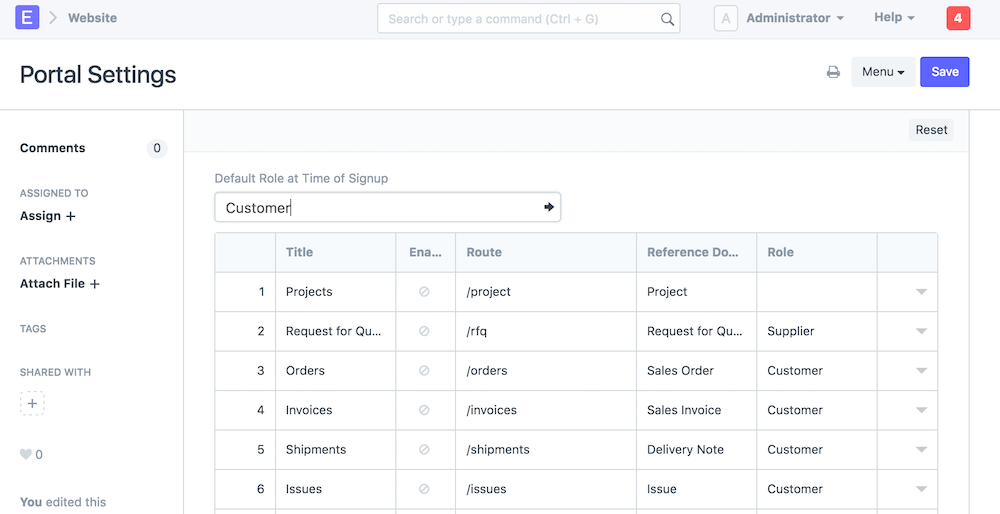The height and width of the screenshot is (514, 1000).
Task: Click the search magnifier icon
Action: (667, 19)
